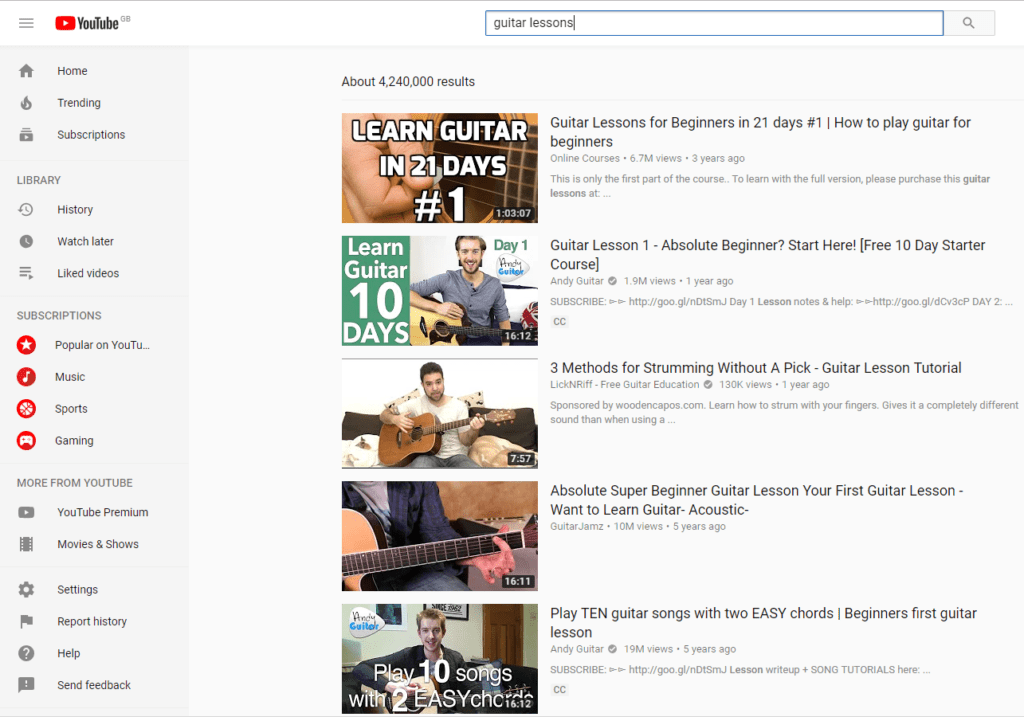Click the red Music note icon
1024x717 pixels.
click(26, 377)
